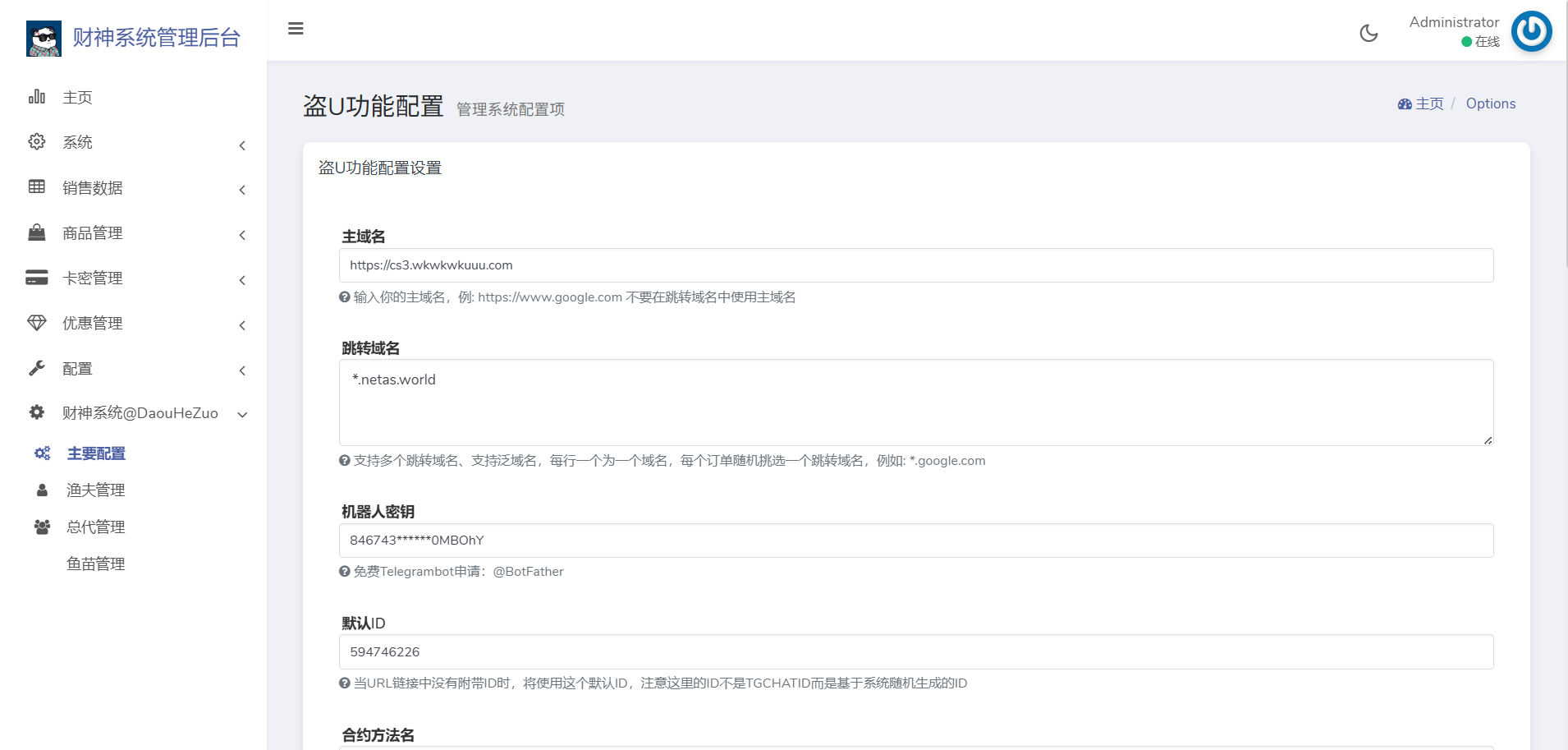Click the 财神系统管理后台 title link
The width and height of the screenshot is (1568, 750).
[x=156, y=38]
